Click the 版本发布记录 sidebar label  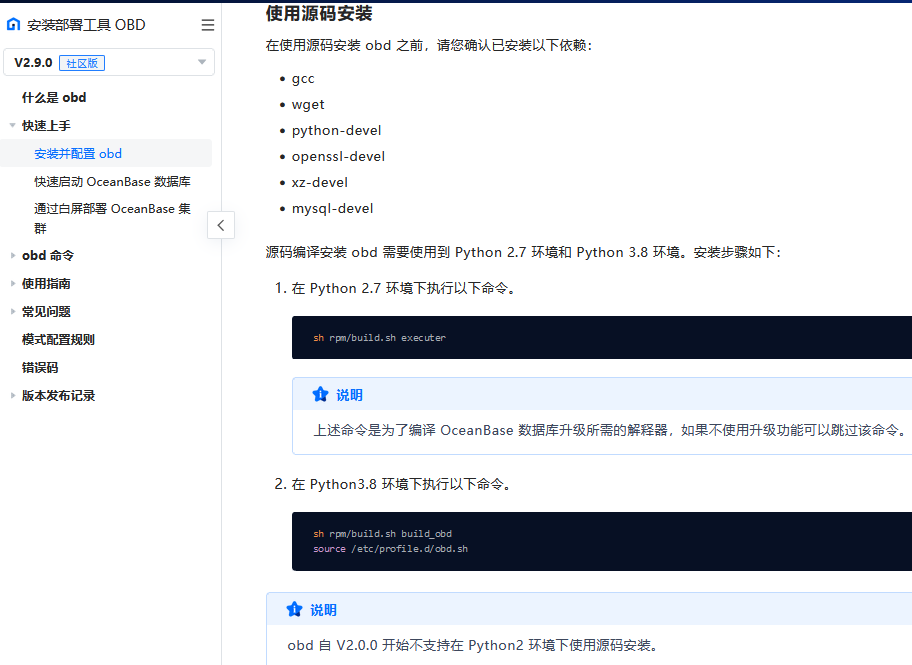point(59,396)
